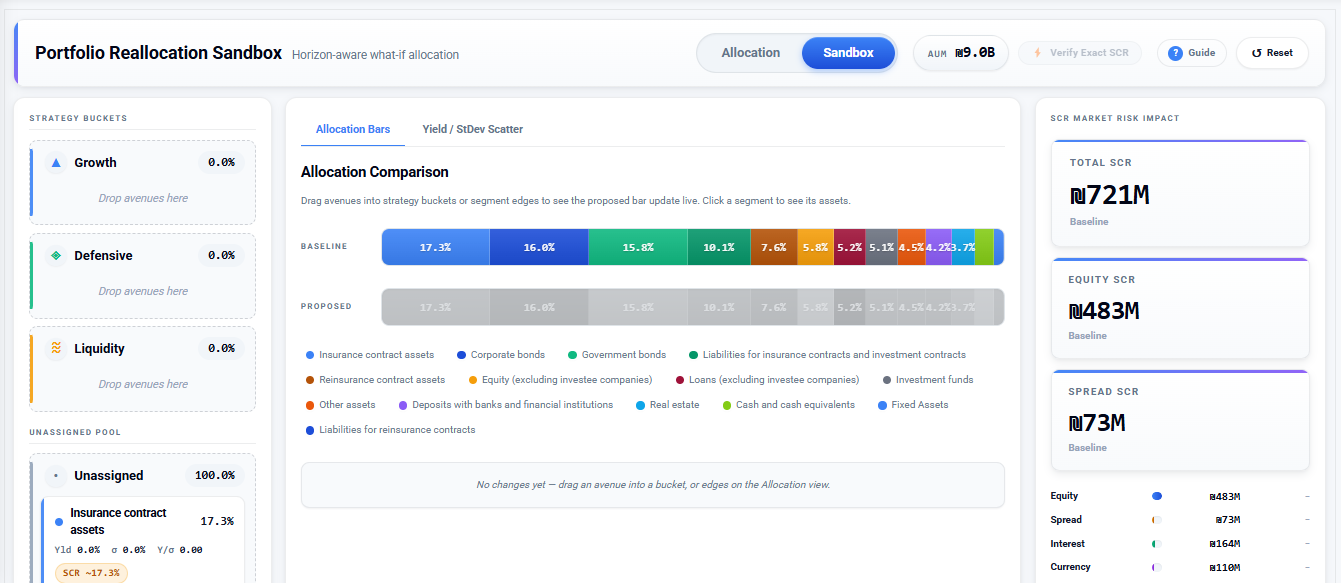Viewport: 1341px width, 583px height.
Task: Click the 16.0% baseline bar segment
Action: coord(538,247)
